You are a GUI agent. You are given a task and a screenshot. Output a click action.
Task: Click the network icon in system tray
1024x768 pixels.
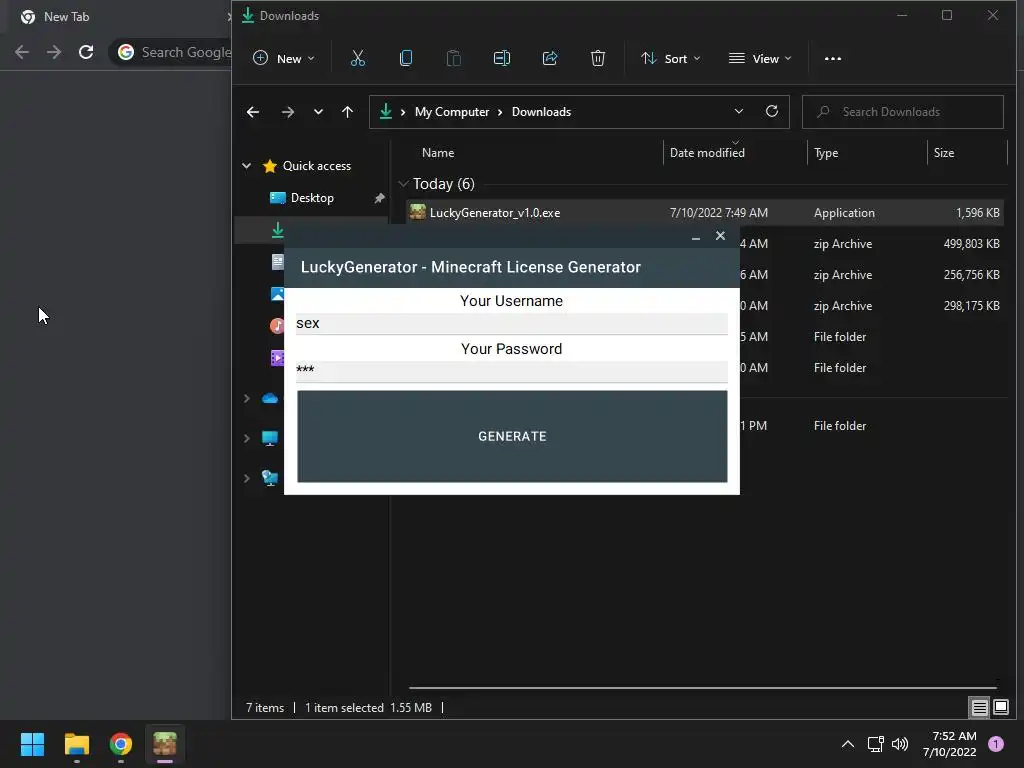point(875,744)
